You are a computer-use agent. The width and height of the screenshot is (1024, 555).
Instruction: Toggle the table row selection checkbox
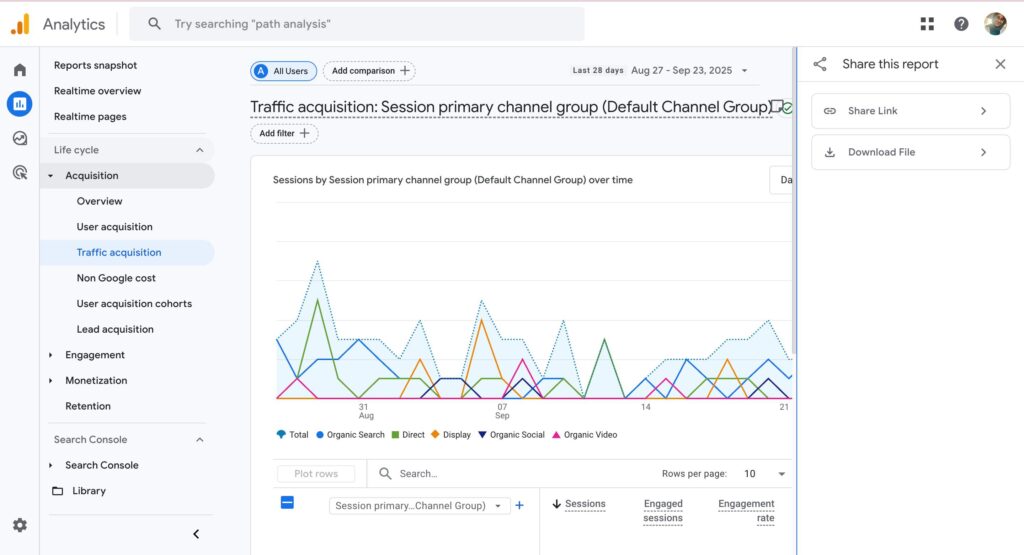click(287, 503)
